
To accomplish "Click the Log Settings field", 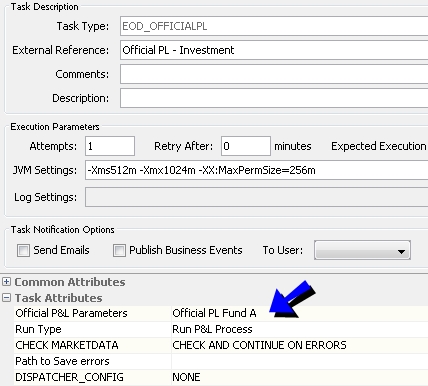I will click(x=256, y=197).
